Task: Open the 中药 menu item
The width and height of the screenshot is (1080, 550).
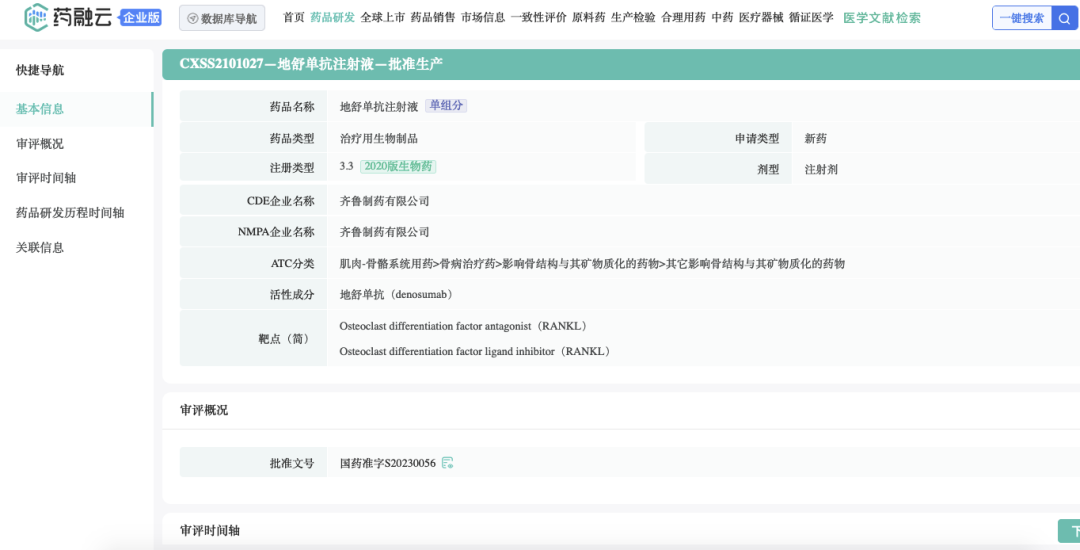Action: [x=723, y=18]
